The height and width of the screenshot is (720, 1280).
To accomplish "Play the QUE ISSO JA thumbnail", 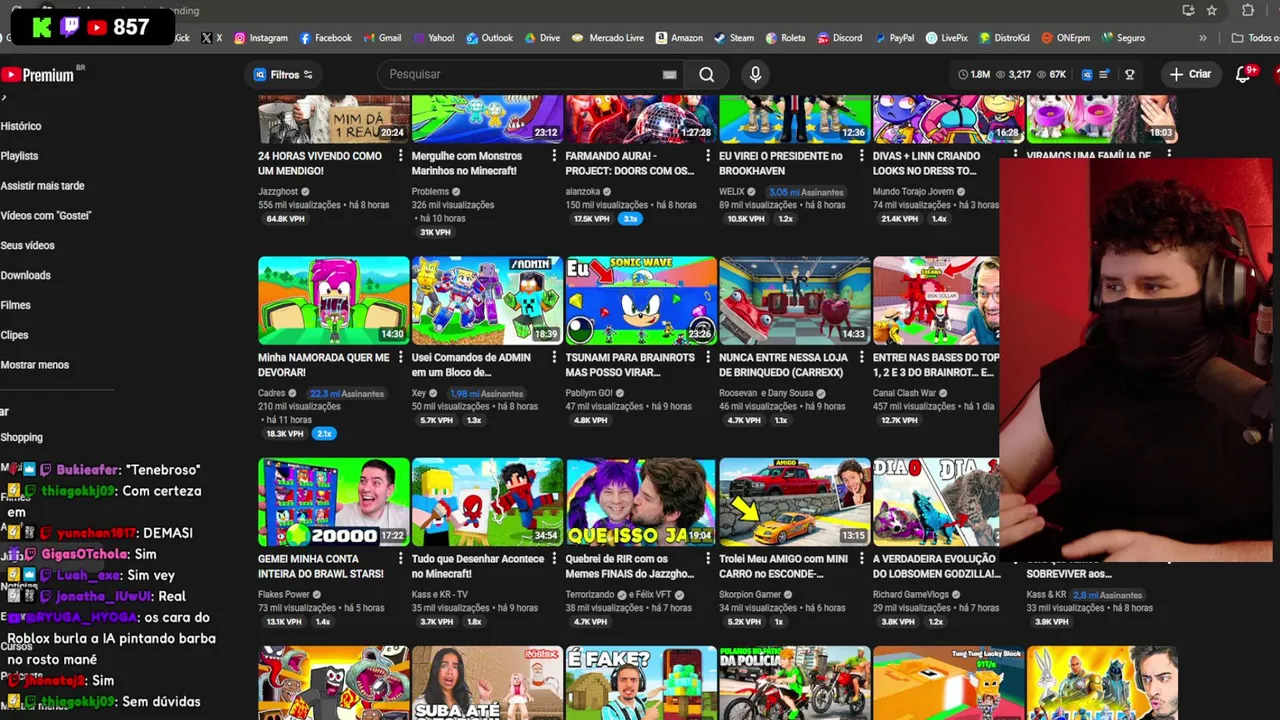I will (641, 502).
